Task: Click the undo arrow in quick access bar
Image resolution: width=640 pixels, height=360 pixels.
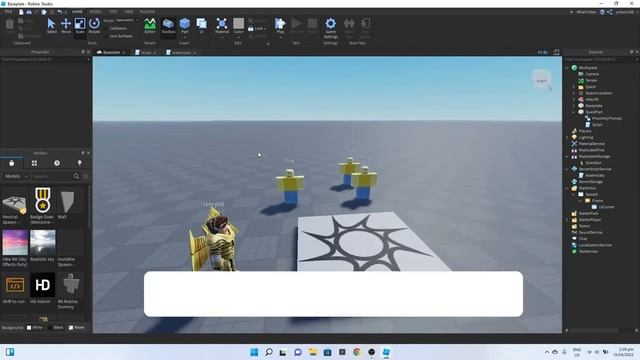Action: pyautogui.click(x=60, y=12)
